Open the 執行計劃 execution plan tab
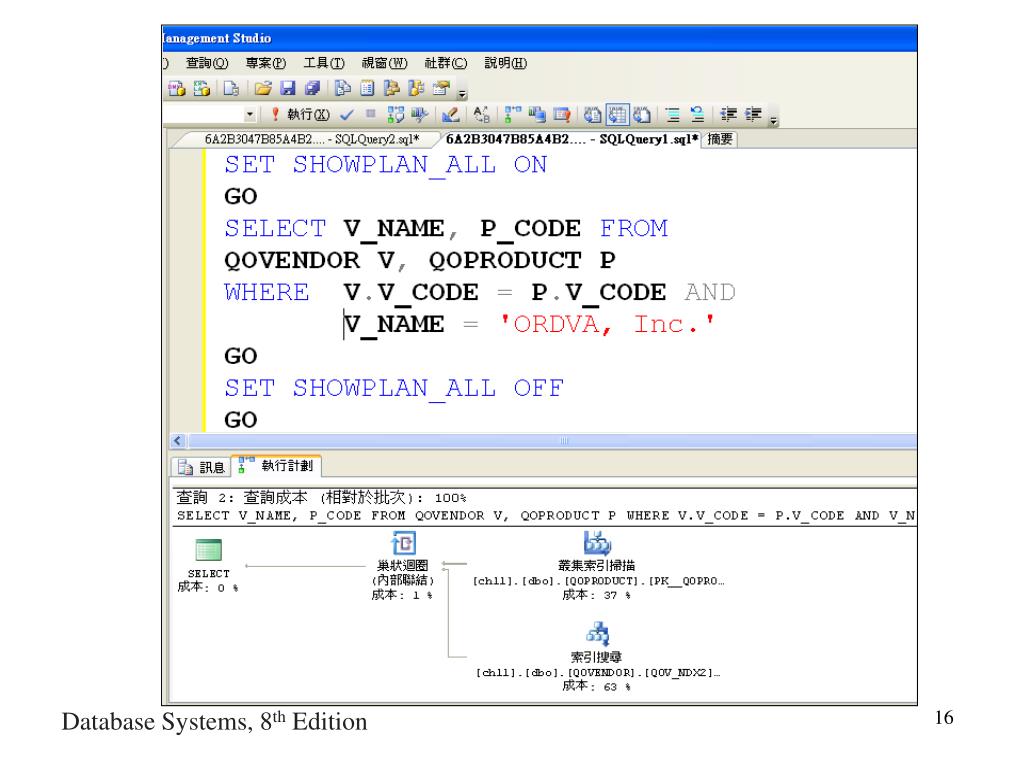Screen dimensions: 1024x768 coord(276,466)
